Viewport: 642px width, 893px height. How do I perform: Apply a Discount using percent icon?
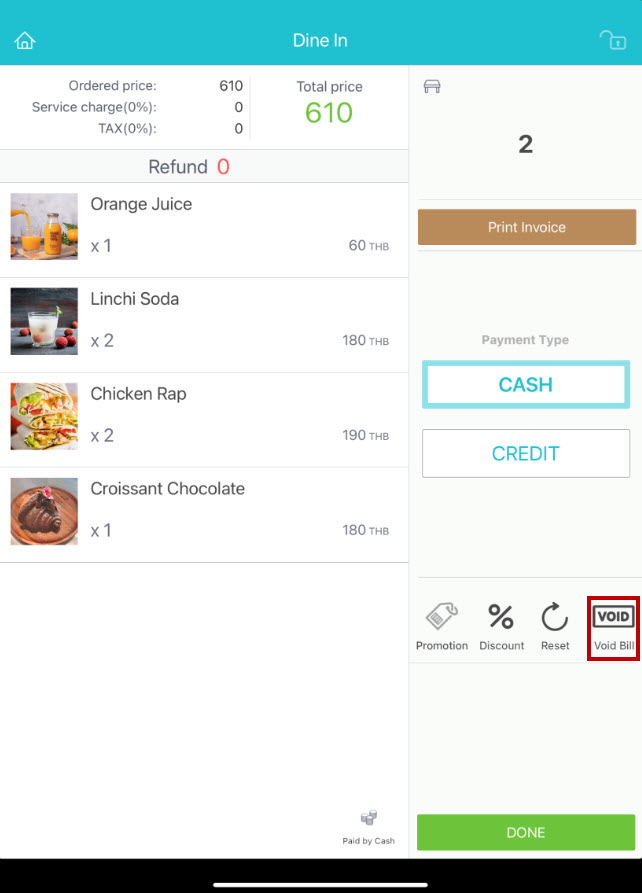tap(500, 618)
